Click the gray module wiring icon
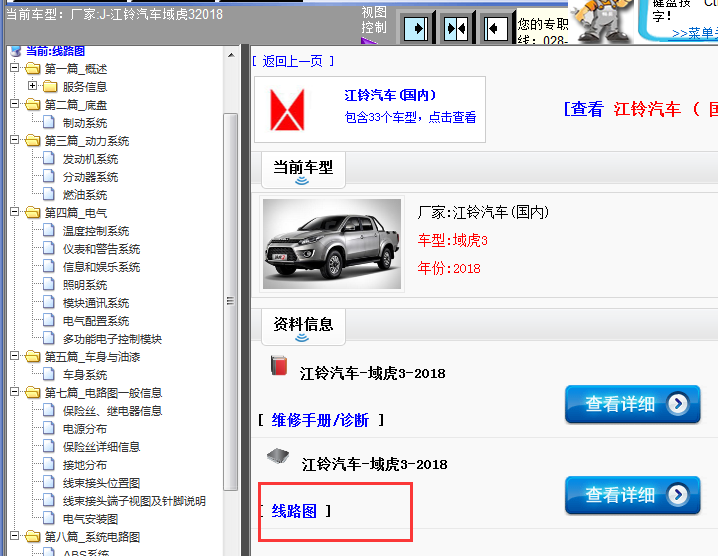Image resolution: width=718 pixels, height=556 pixels. pyautogui.click(x=278, y=456)
